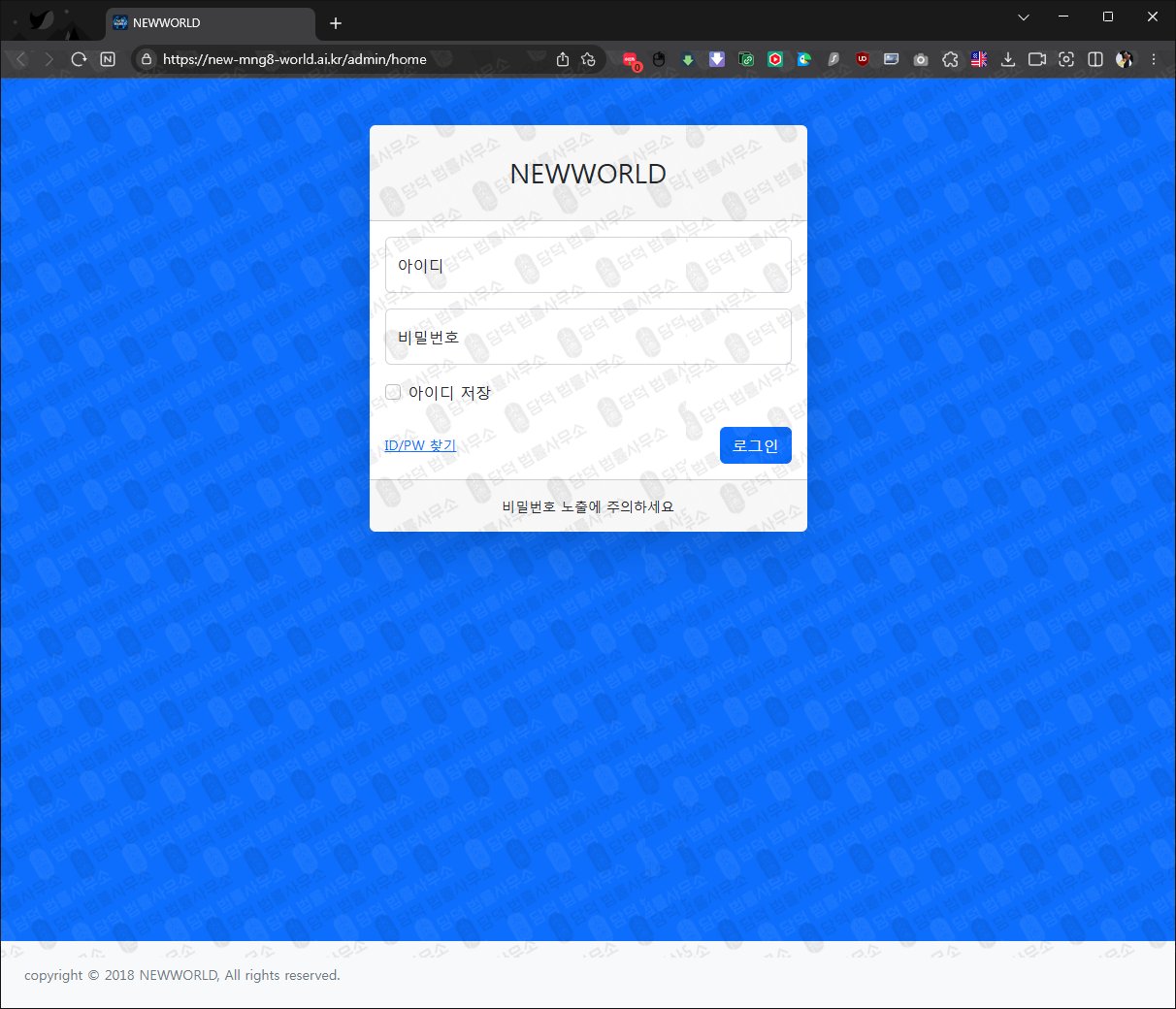Click the bird logo in the title bar
Screen dimensions: 1176x1009
coord(40,20)
